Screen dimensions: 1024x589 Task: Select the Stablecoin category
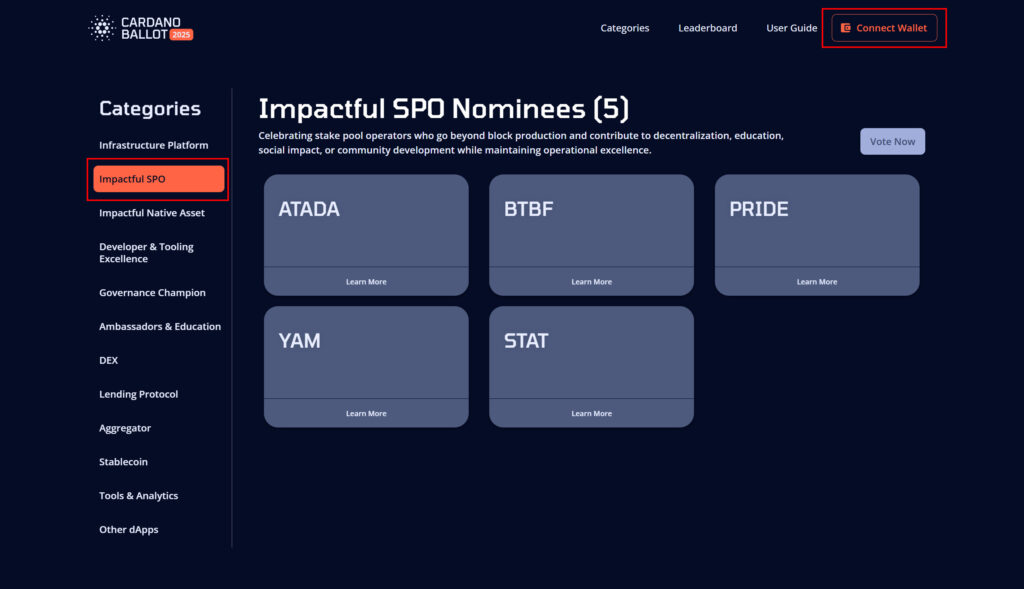point(123,462)
